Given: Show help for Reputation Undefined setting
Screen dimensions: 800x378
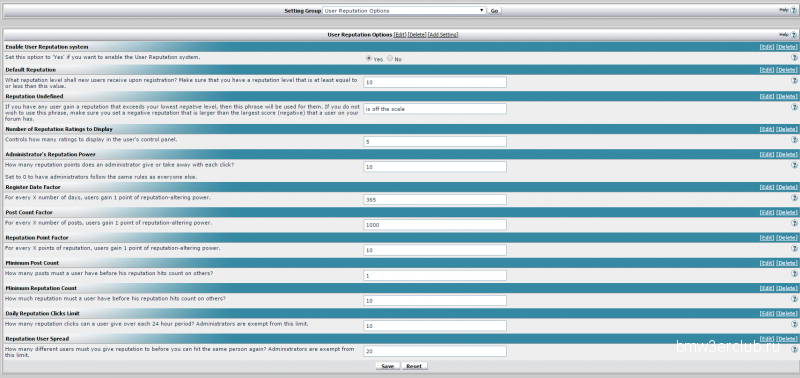Looking at the screenshot, I should pos(794,107).
